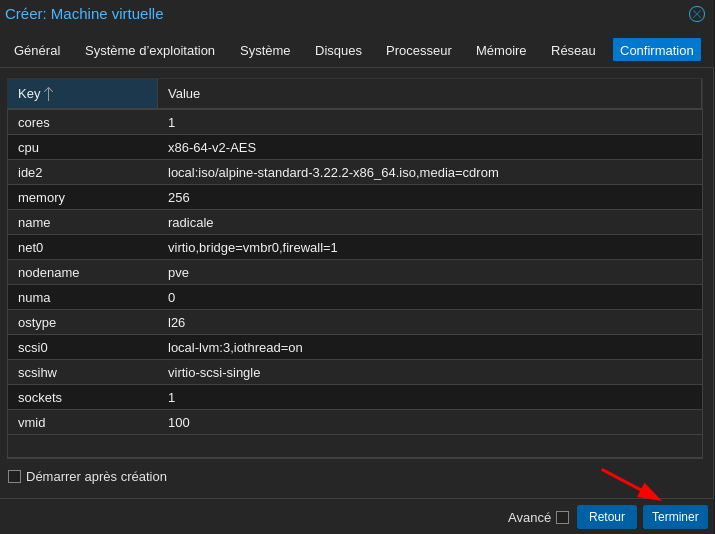Close the Créer: Machine virtuelle dialog
This screenshot has width=715, height=534.
click(697, 14)
